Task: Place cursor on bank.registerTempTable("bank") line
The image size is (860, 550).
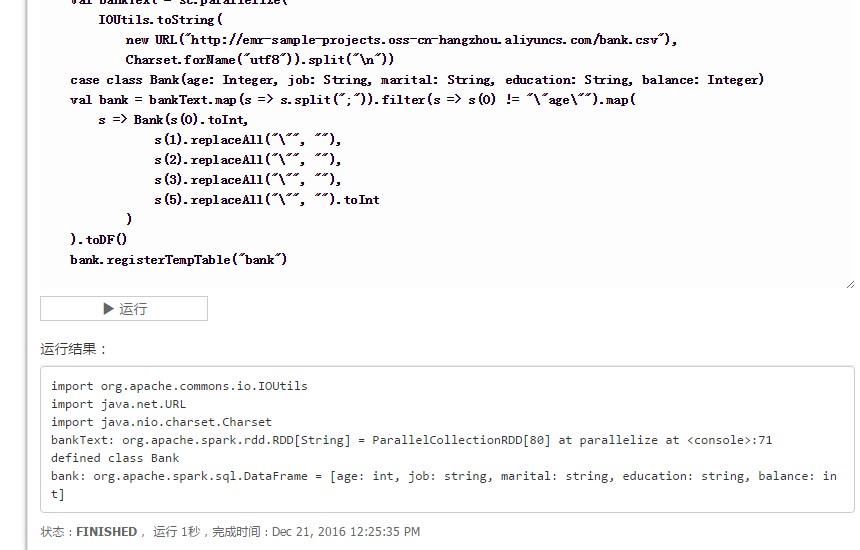Action: coord(178,259)
